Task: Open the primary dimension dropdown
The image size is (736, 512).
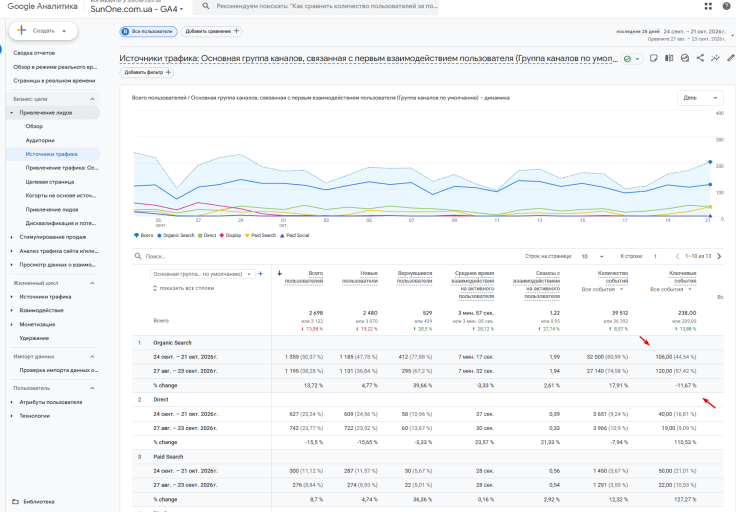Action: tap(203, 274)
